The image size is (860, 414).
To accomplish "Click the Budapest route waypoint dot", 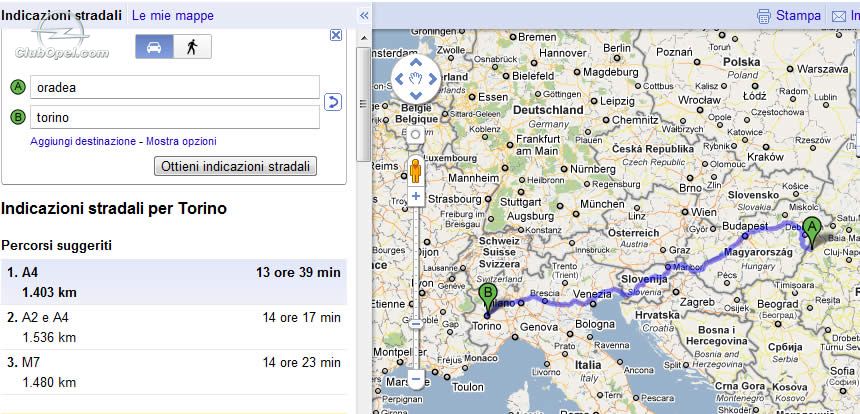I will tap(745, 236).
